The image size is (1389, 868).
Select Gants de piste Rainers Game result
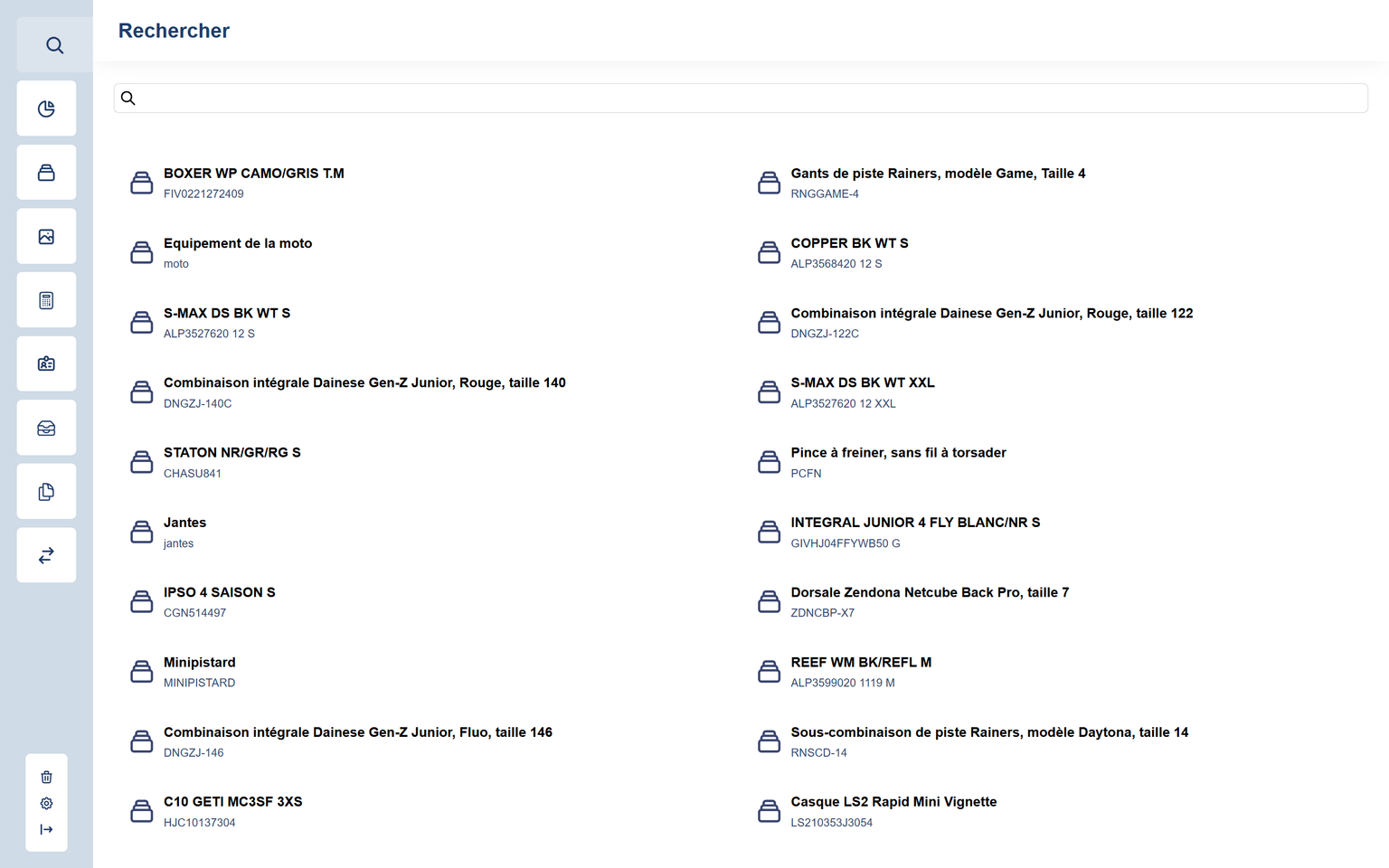point(937,174)
